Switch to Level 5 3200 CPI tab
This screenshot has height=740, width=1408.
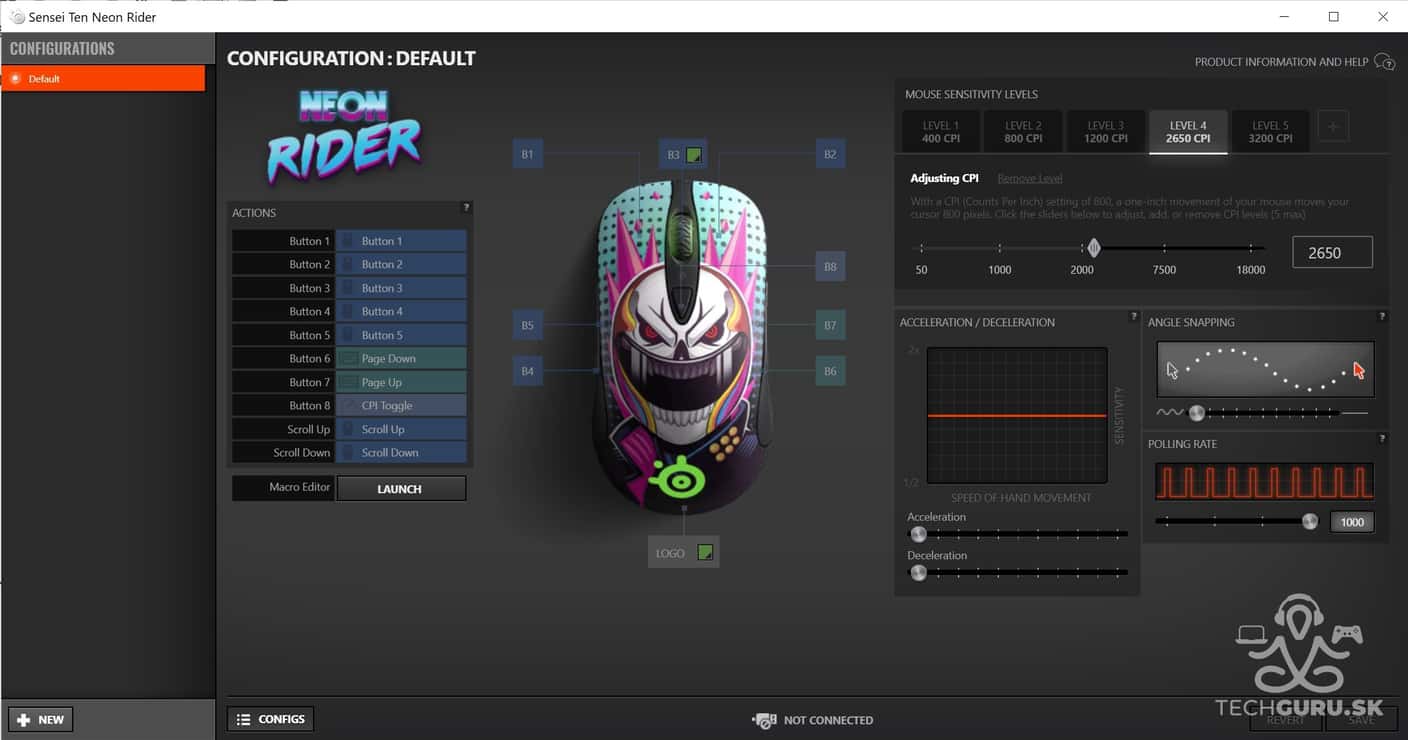pyautogui.click(x=1270, y=132)
